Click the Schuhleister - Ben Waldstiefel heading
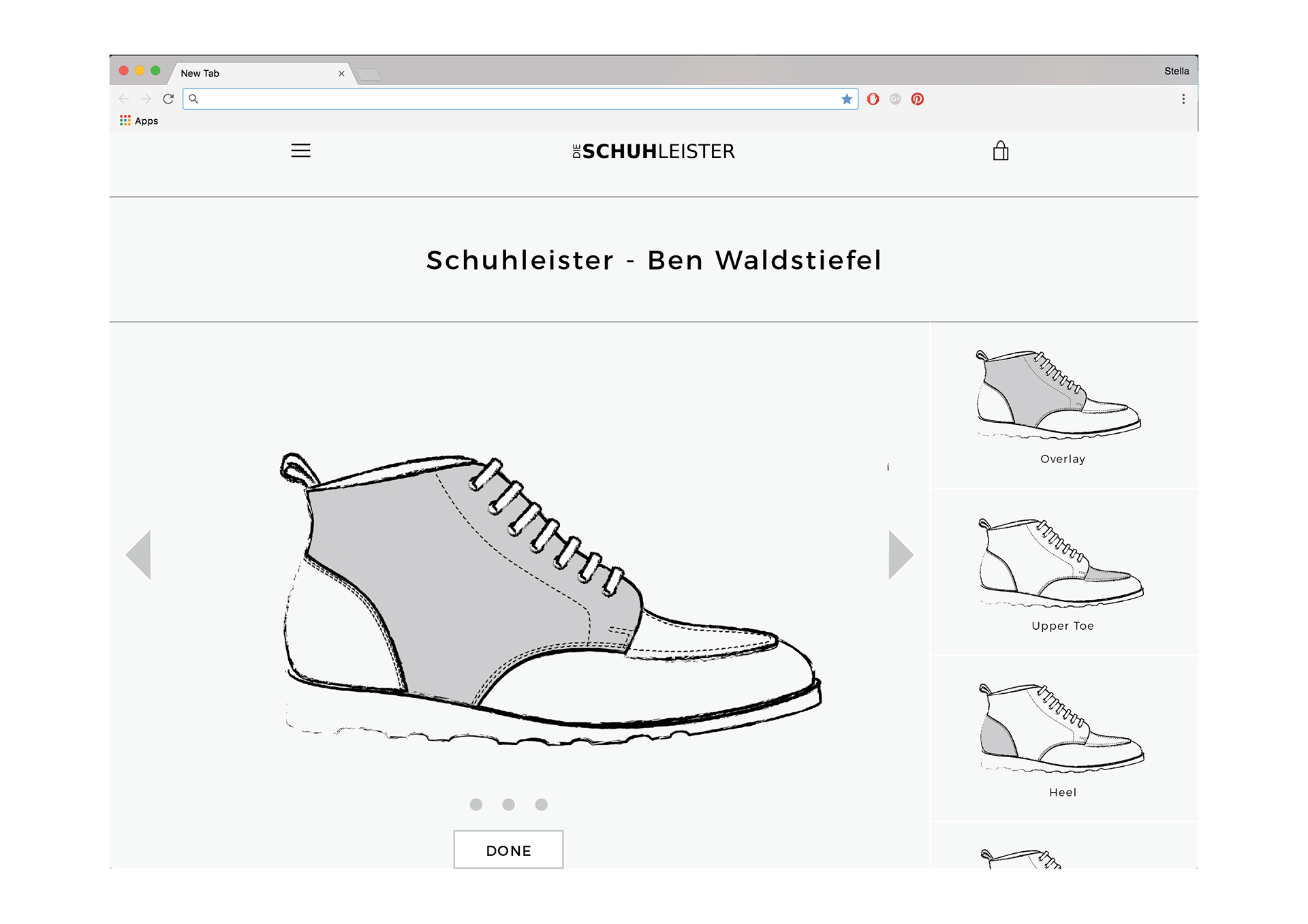 tap(654, 260)
